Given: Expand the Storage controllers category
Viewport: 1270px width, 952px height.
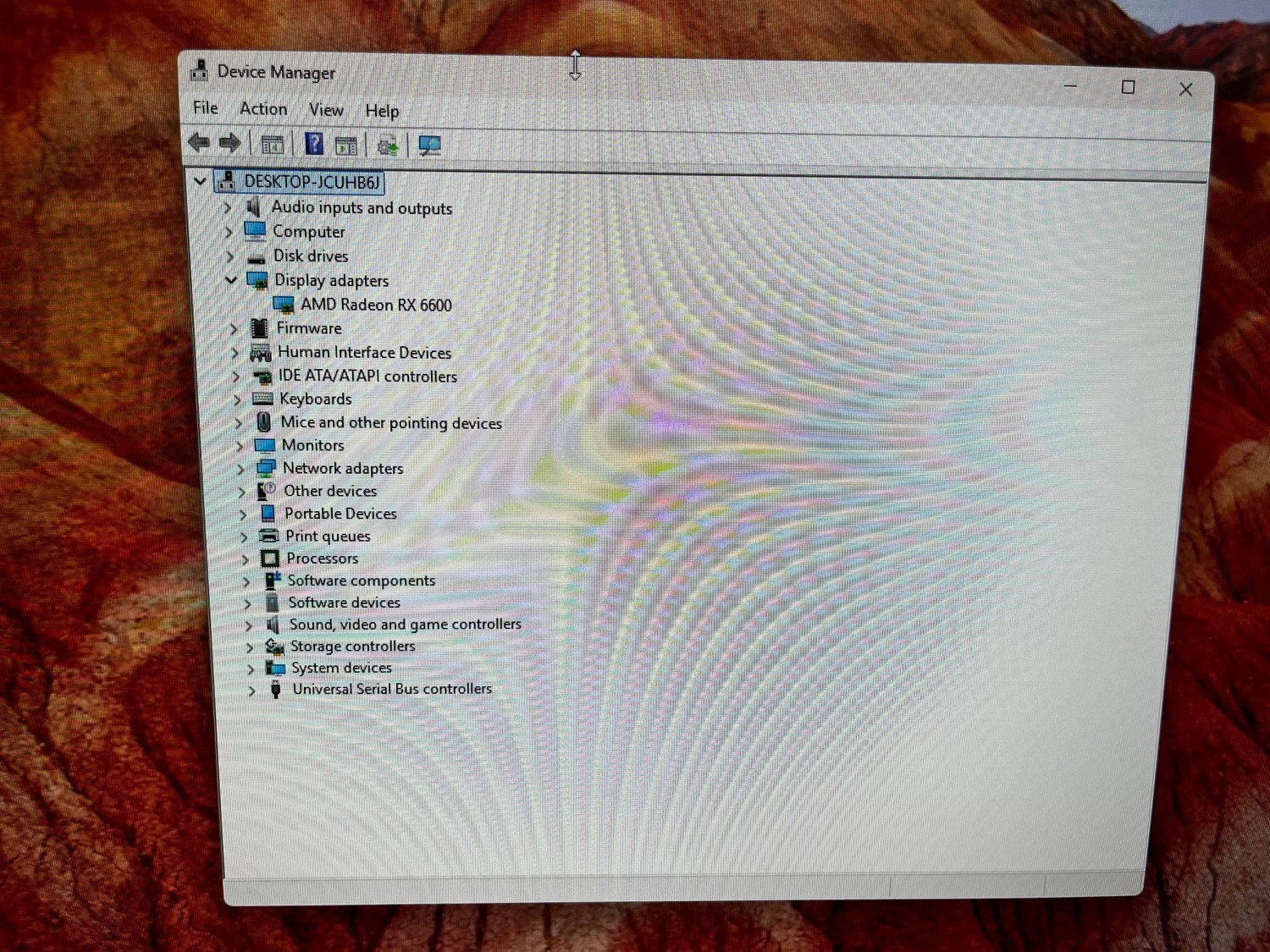Looking at the screenshot, I should tap(250, 647).
